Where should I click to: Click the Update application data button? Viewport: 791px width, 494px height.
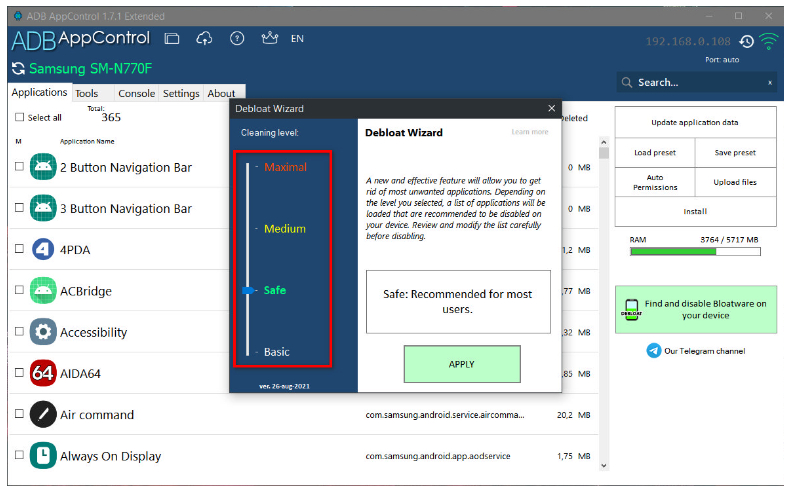[x=695, y=122]
